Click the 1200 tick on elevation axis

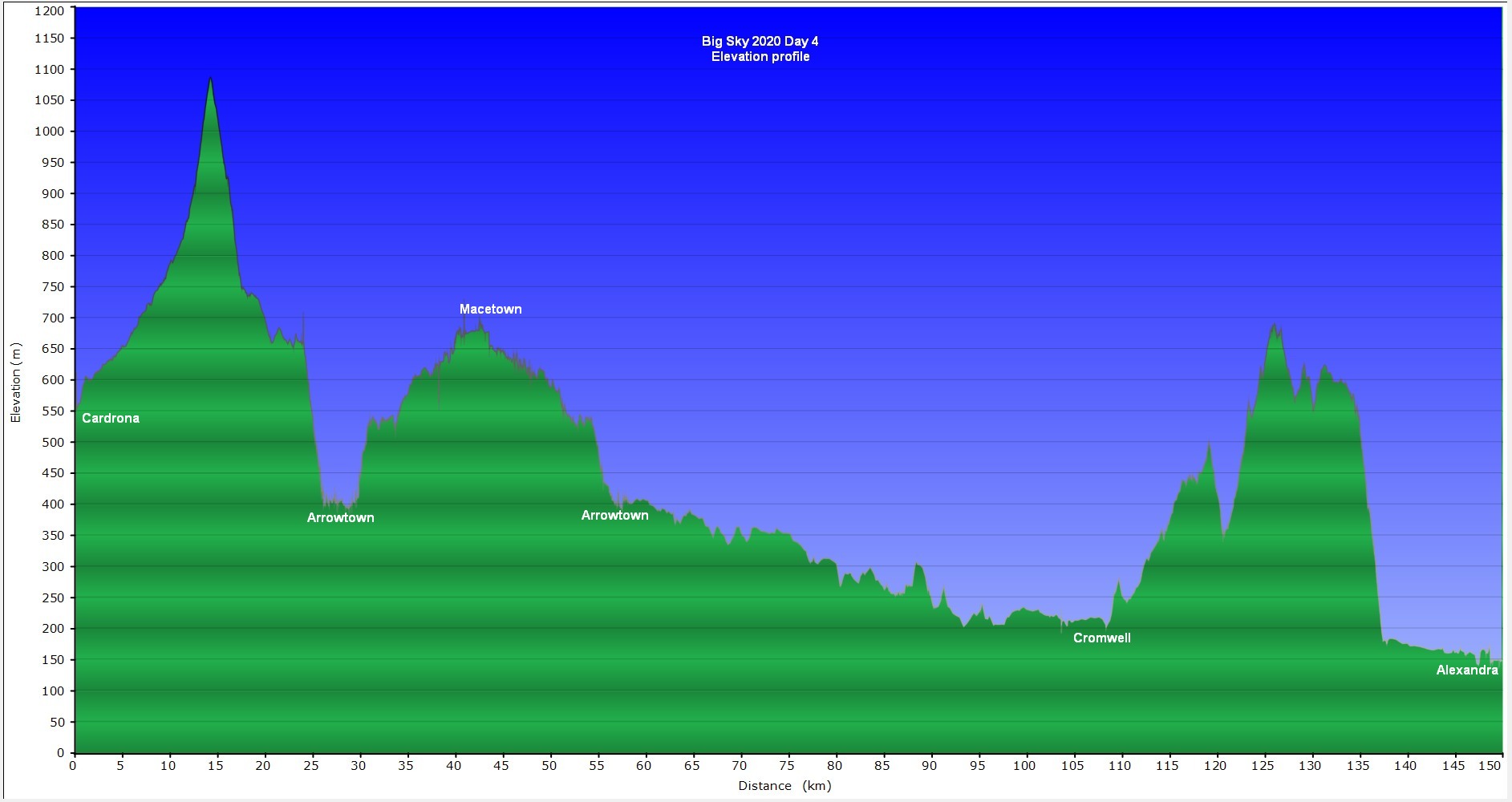coord(50,10)
